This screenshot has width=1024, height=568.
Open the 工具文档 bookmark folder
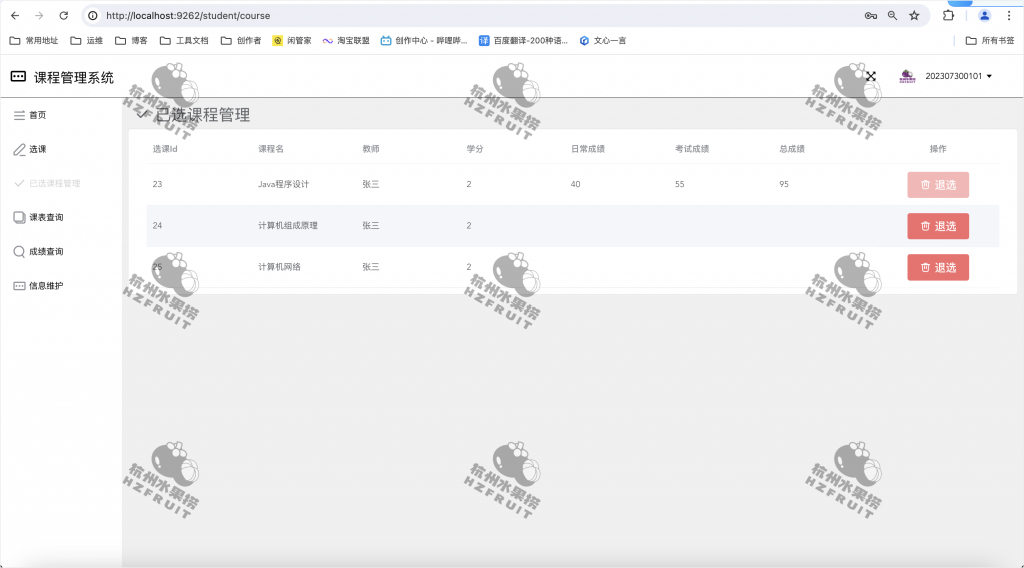pyautogui.click(x=184, y=40)
